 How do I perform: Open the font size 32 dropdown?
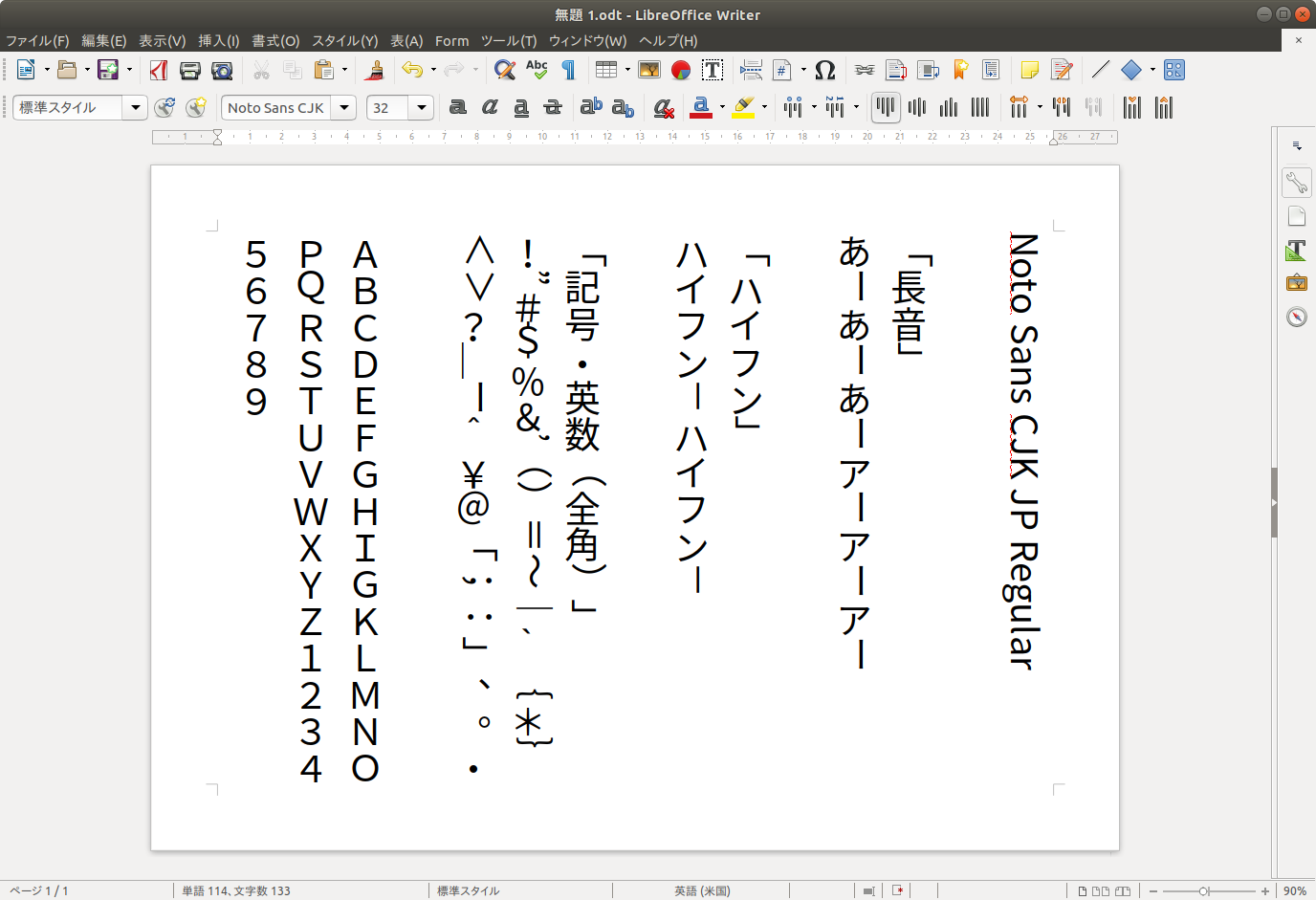[x=422, y=107]
